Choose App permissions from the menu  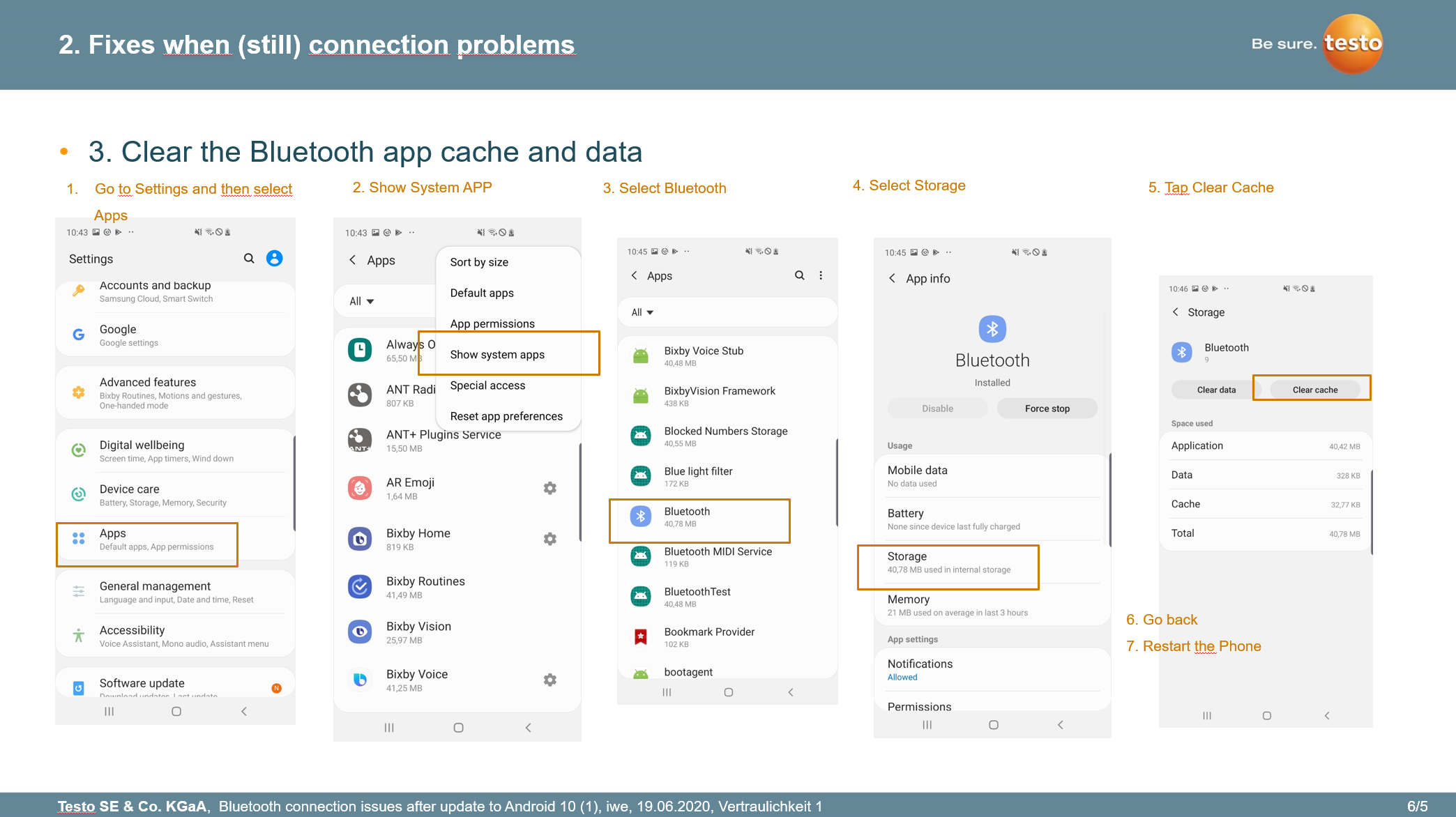coord(508,323)
